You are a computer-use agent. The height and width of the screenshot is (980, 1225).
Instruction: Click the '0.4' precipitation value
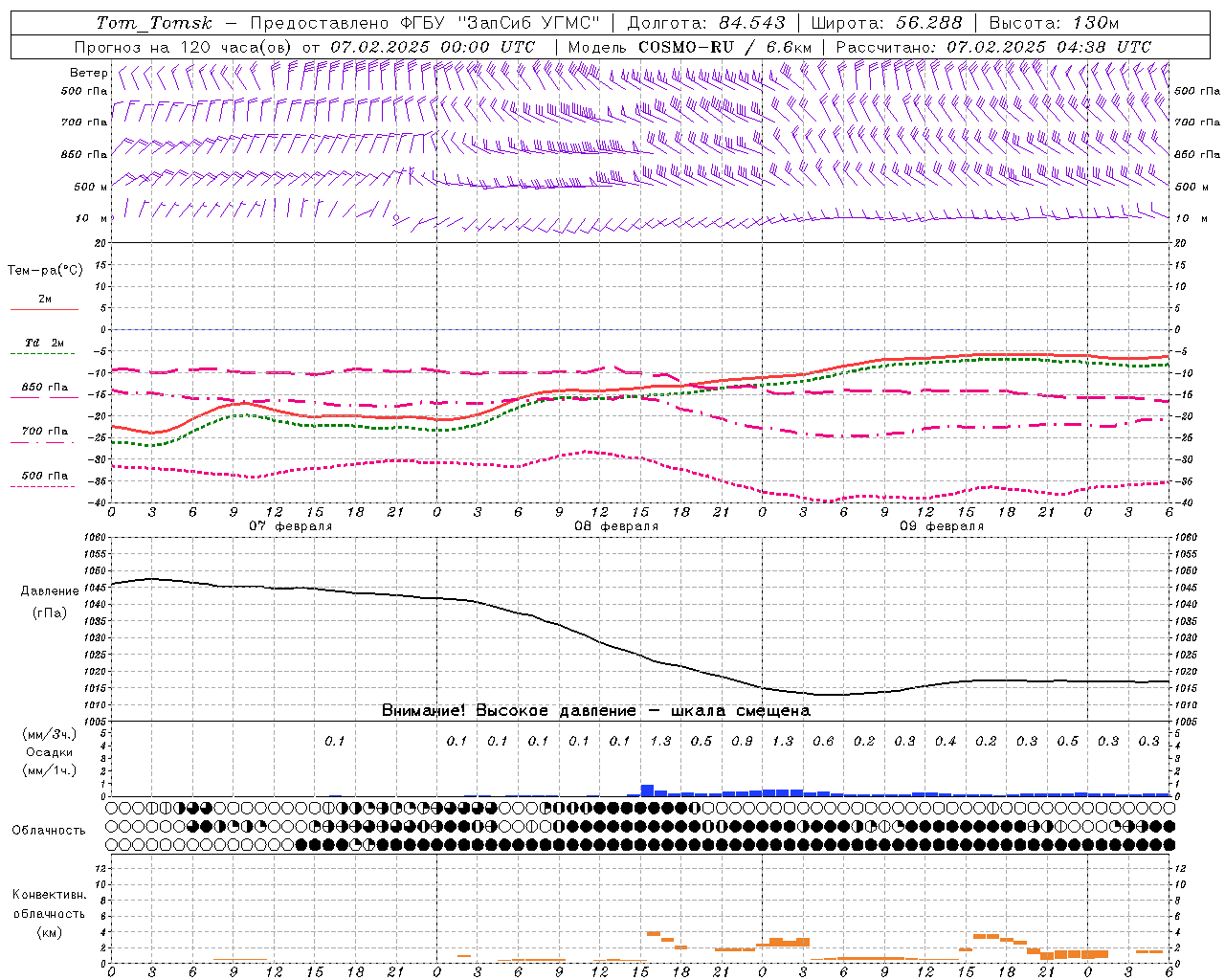[x=946, y=742]
